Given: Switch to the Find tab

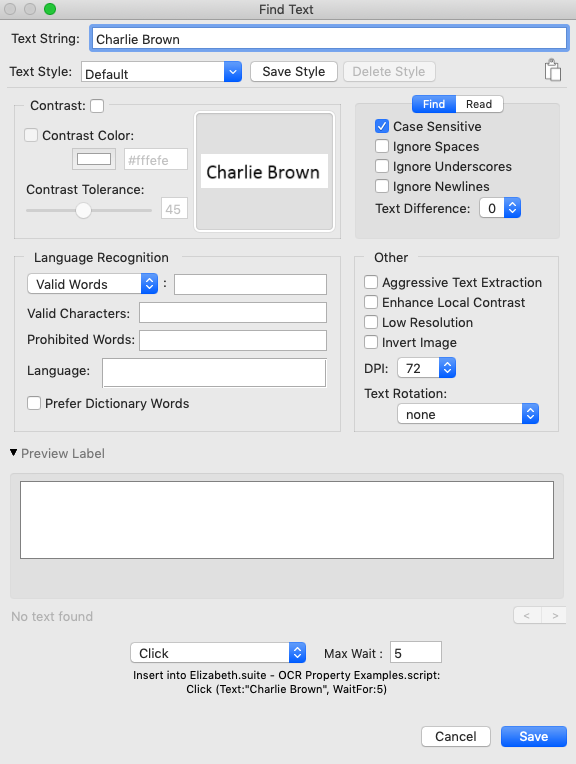Looking at the screenshot, I should (x=434, y=104).
